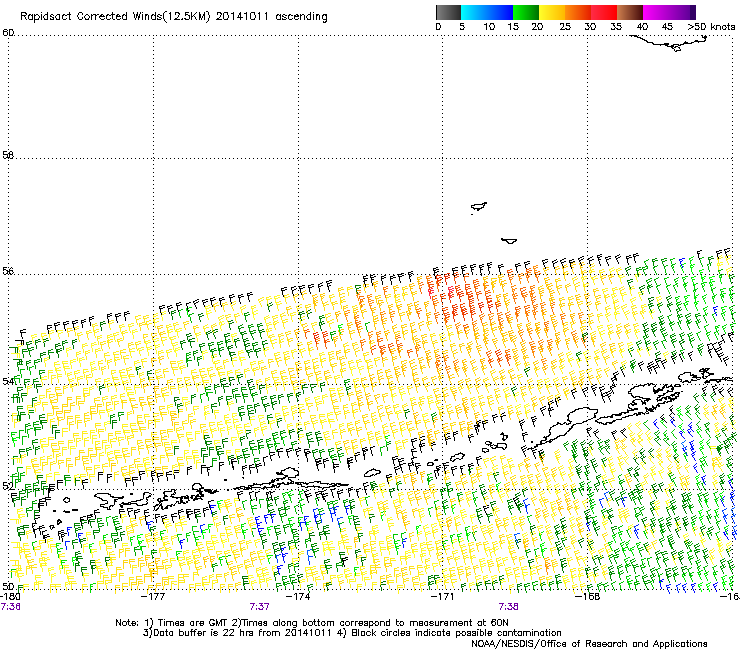740x650 pixels.
Task: Click the legend tick label '40'
Action: [x=642, y=27]
